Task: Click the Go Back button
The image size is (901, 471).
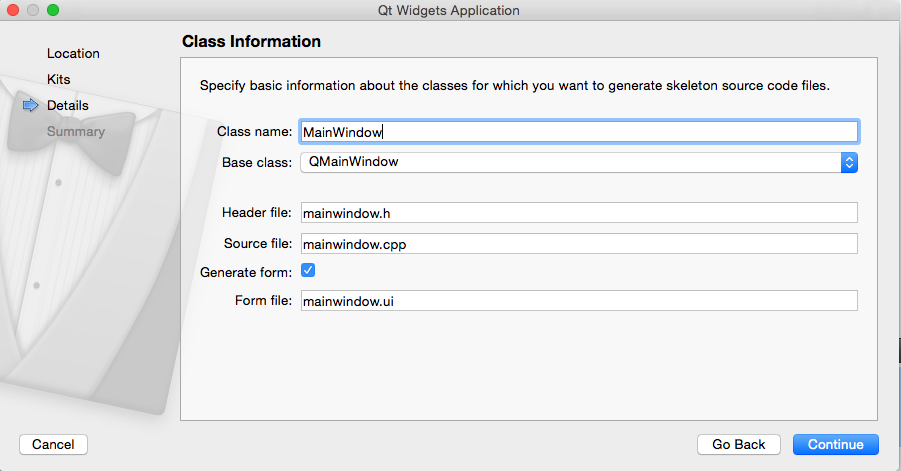Action: (x=738, y=445)
